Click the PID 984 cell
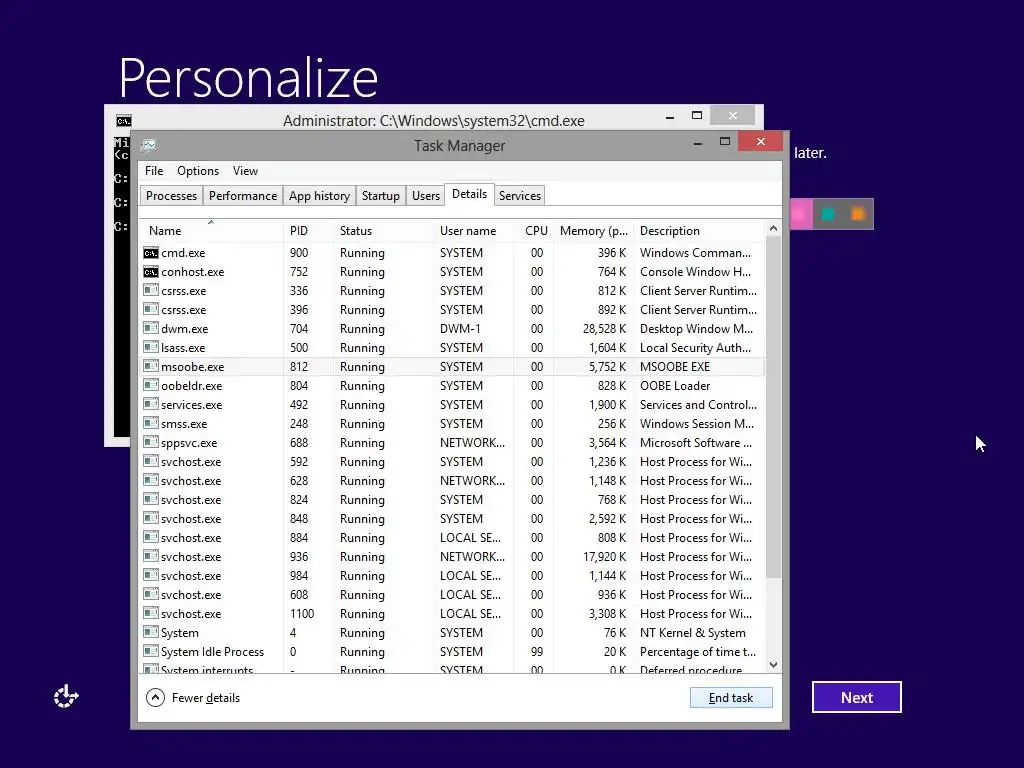The width and height of the screenshot is (1024, 768). point(299,575)
